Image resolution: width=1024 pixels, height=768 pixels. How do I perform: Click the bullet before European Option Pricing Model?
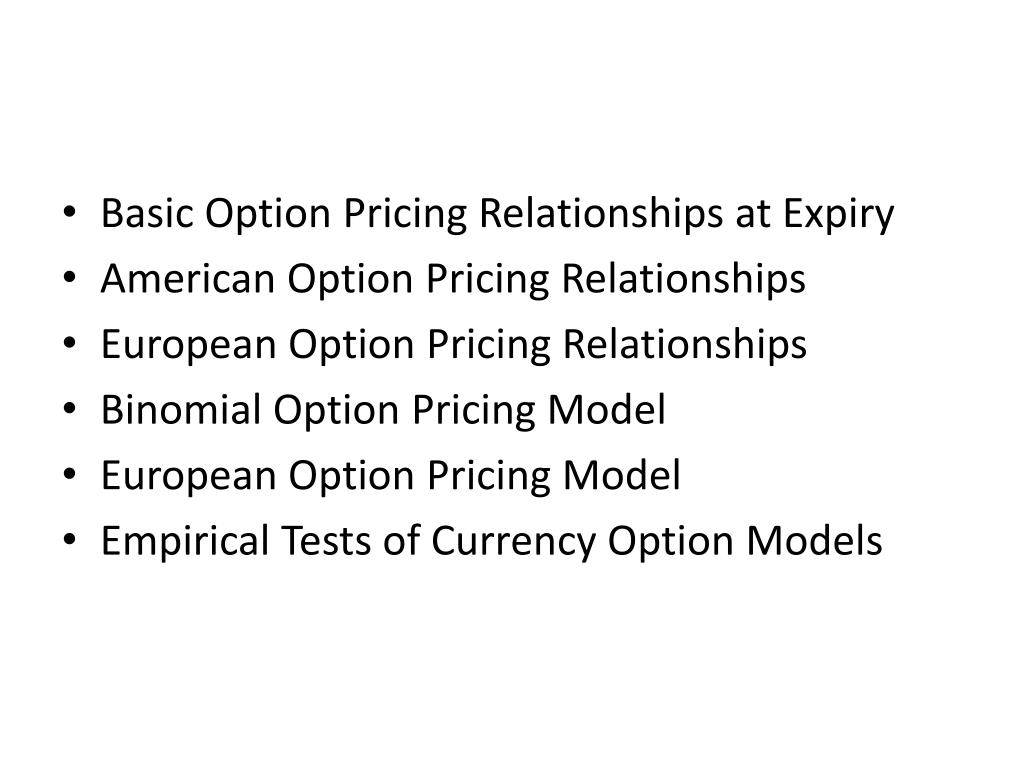pyautogui.click(x=69, y=475)
